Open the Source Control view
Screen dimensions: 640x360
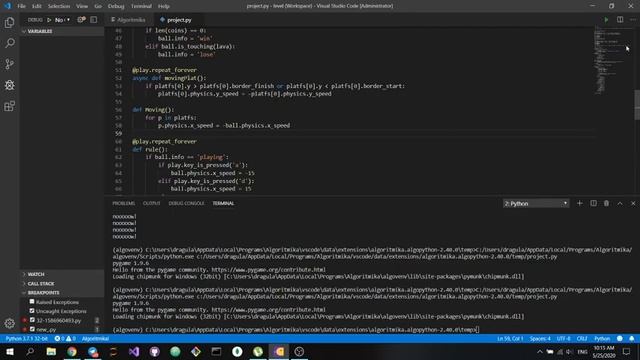coord(9,64)
